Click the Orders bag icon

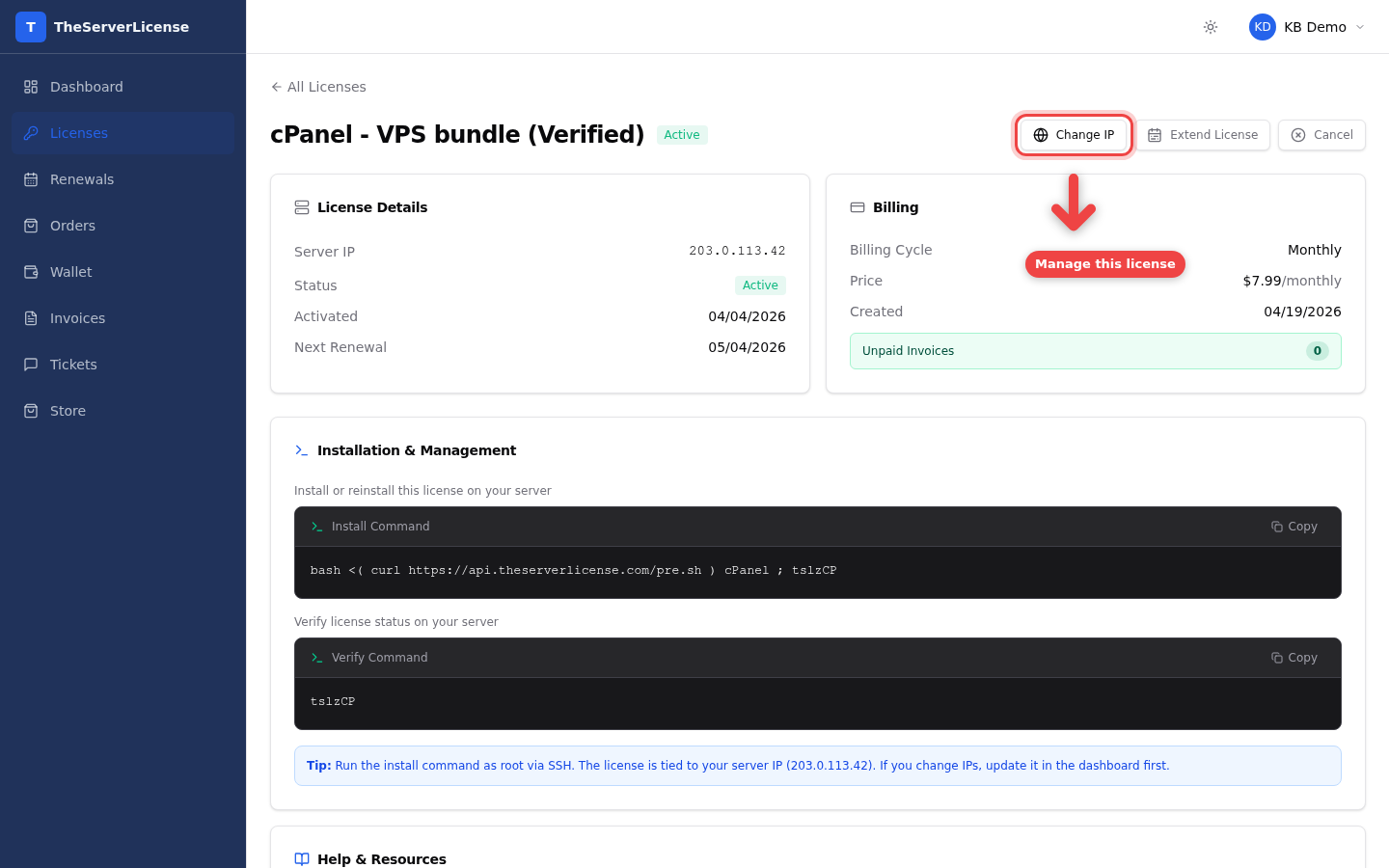[x=31, y=226]
